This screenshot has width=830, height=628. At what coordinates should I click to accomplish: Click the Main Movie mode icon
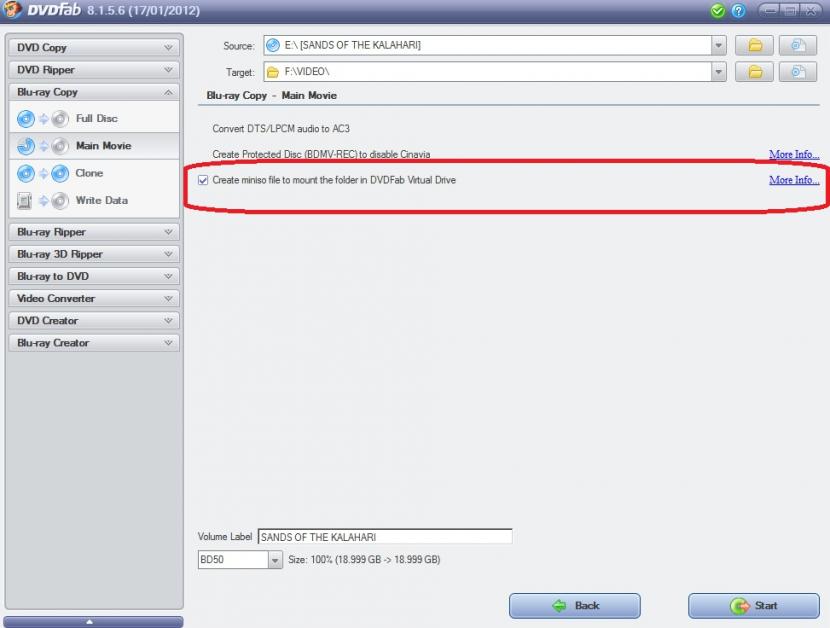[42, 146]
